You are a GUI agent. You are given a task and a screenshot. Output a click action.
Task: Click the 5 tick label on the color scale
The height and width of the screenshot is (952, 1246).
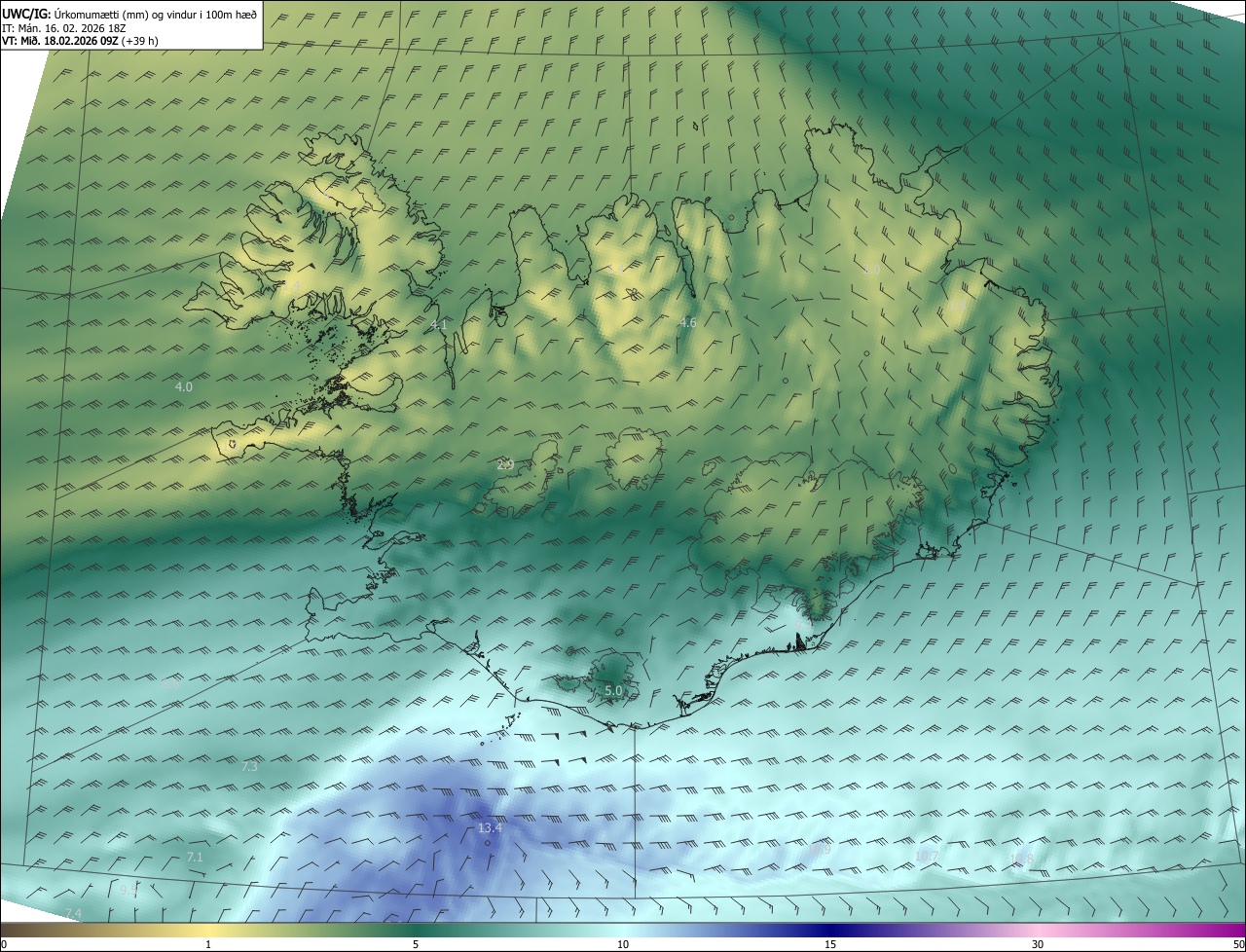416,944
